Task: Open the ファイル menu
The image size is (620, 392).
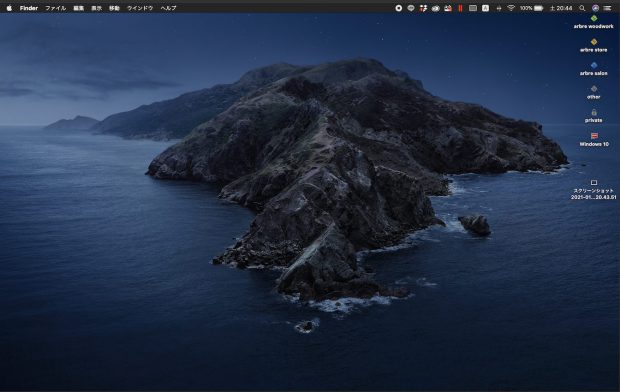Action: tap(55, 8)
